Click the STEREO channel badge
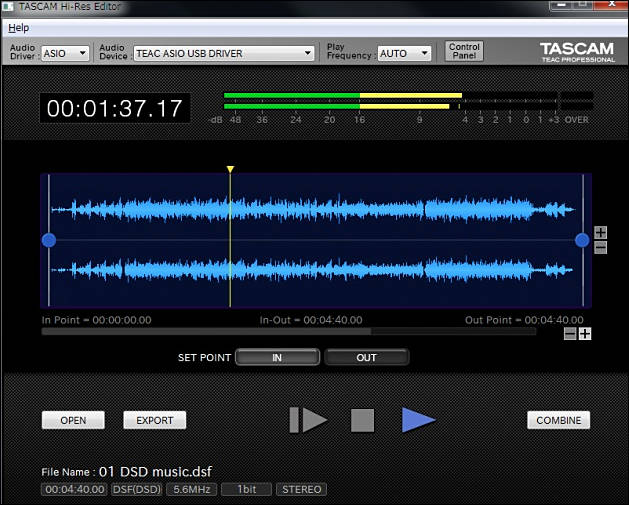629x505 pixels. pyautogui.click(x=301, y=489)
